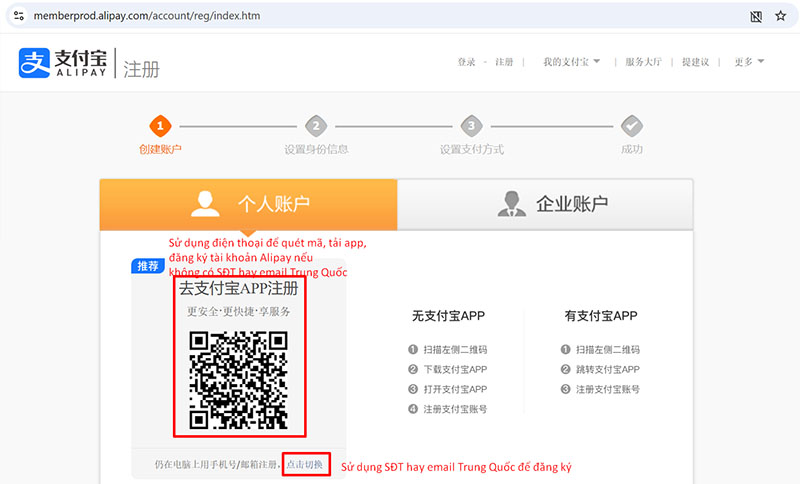
Task: Open the site information icon in address bar
Action: 19,16
